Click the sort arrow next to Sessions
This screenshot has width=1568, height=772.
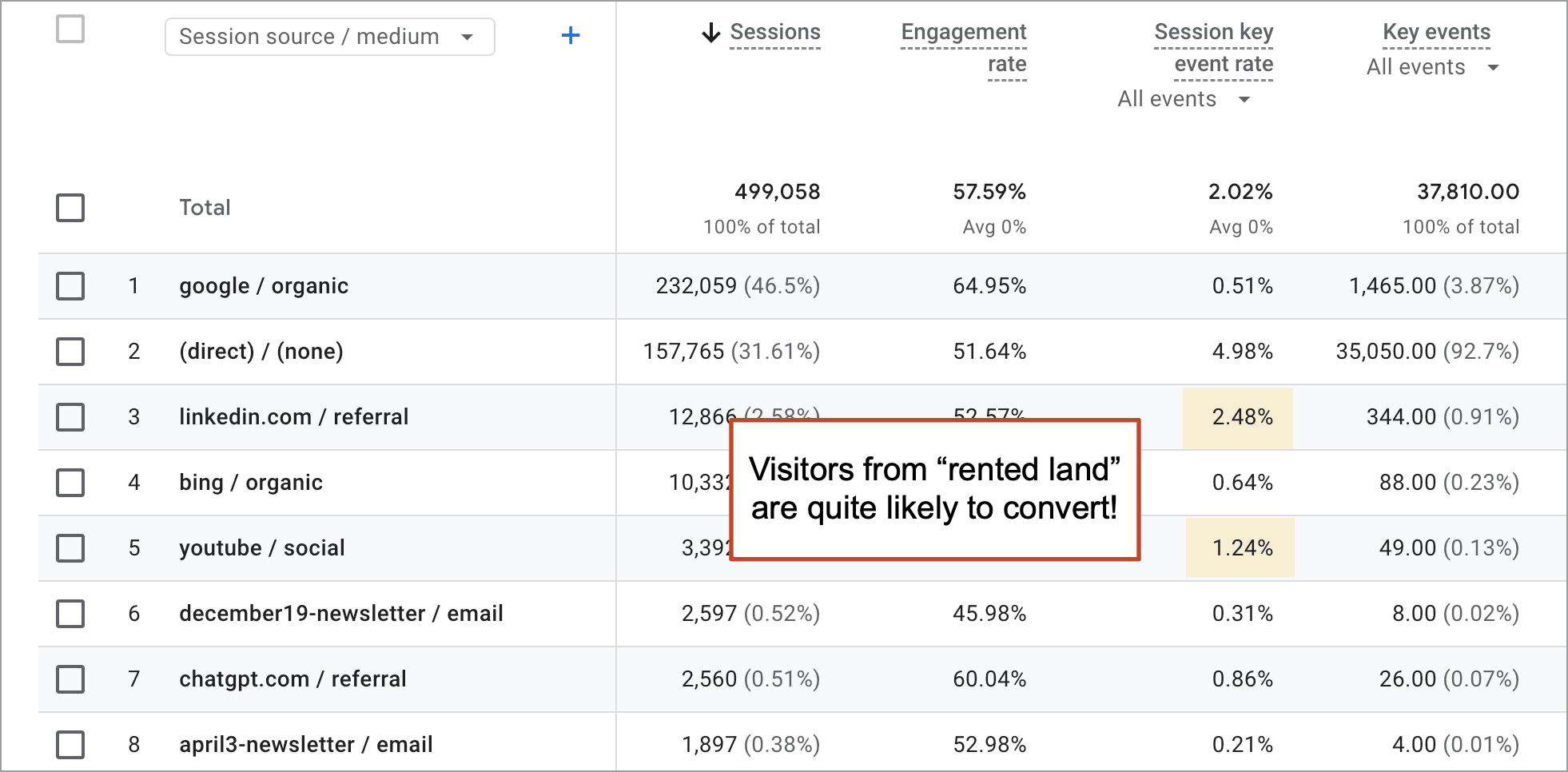click(710, 33)
